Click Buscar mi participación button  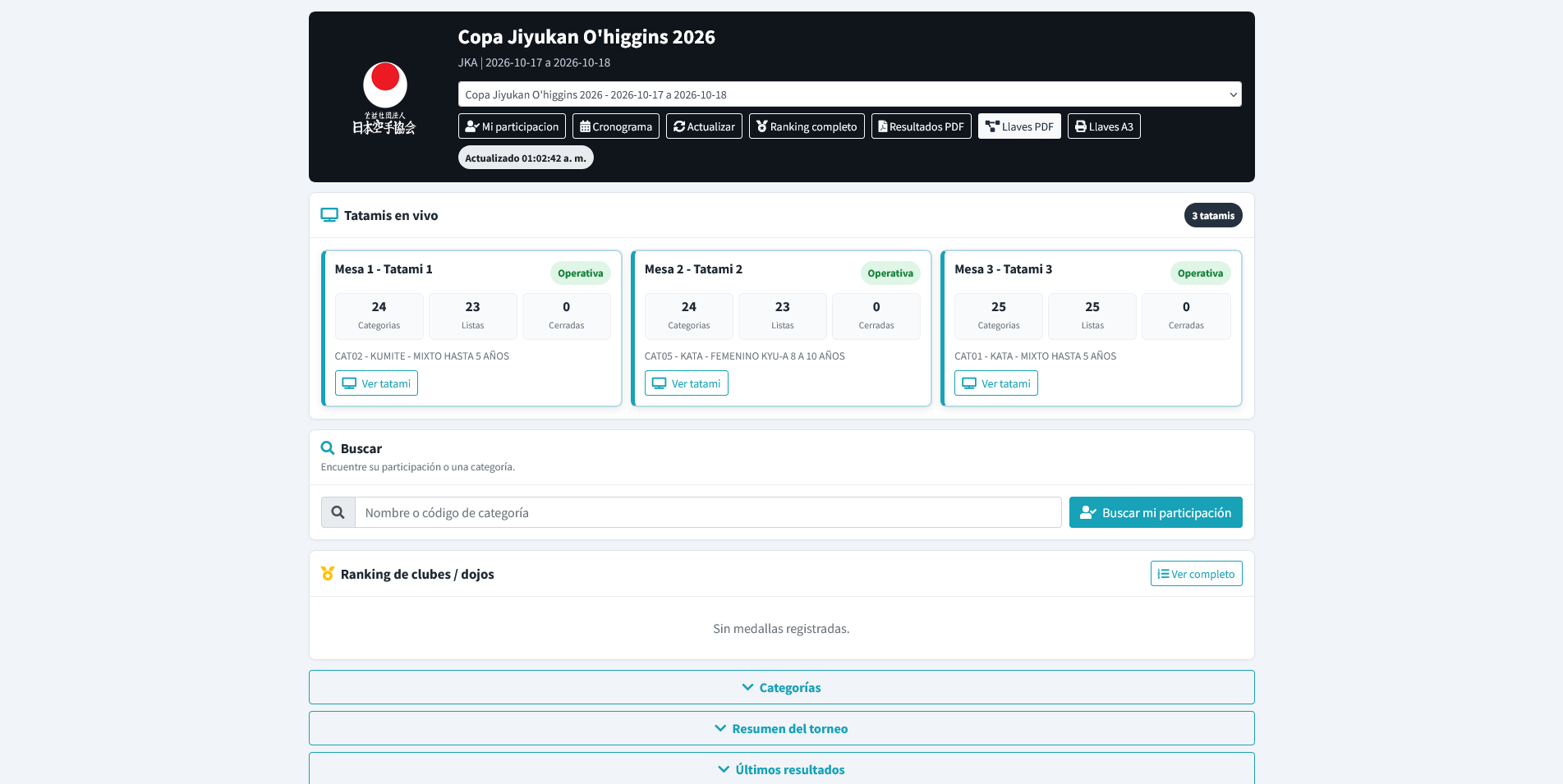coord(1156,512)
